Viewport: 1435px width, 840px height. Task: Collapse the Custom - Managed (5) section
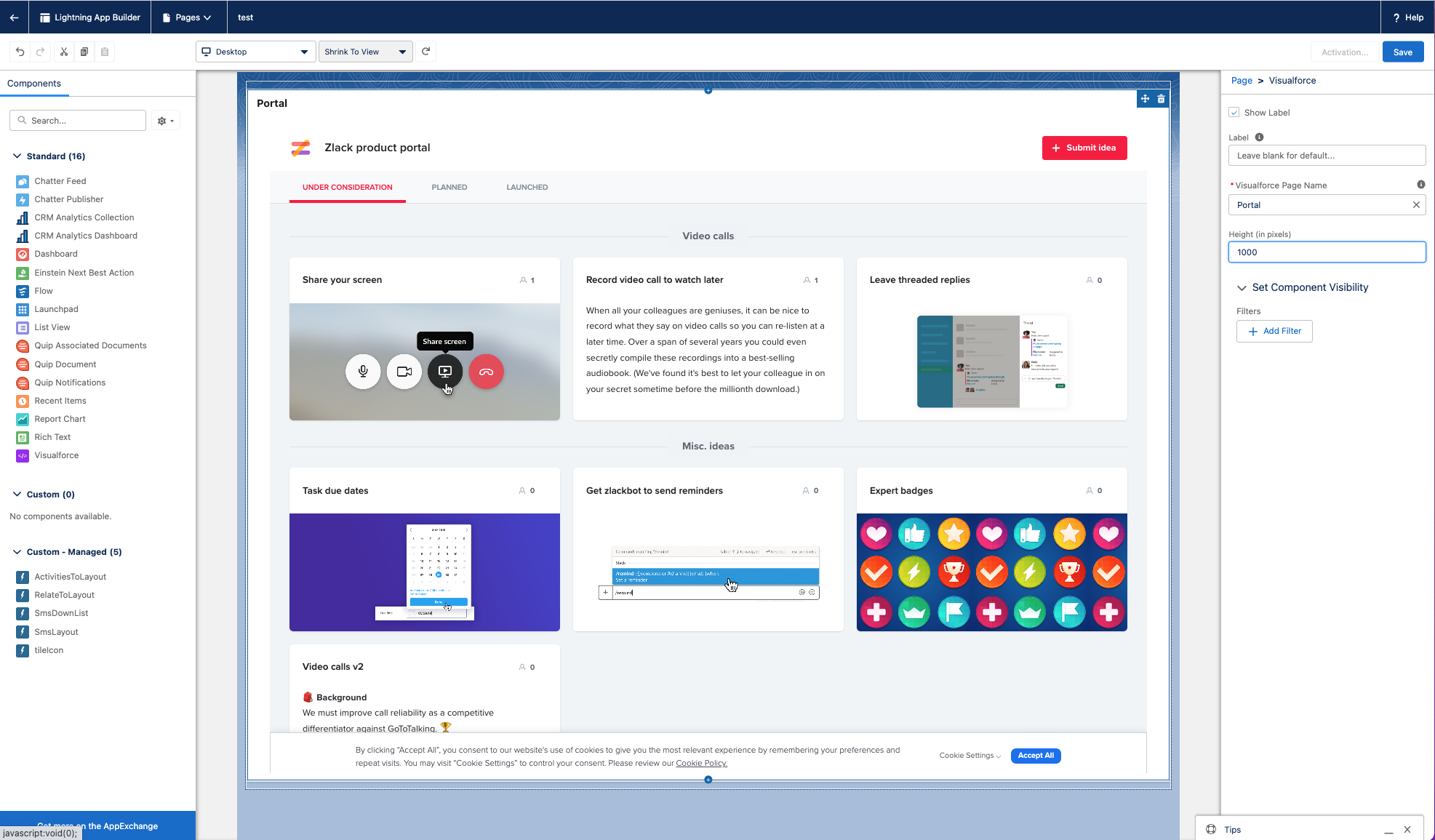pyautogui.click(x=17, y=552)
